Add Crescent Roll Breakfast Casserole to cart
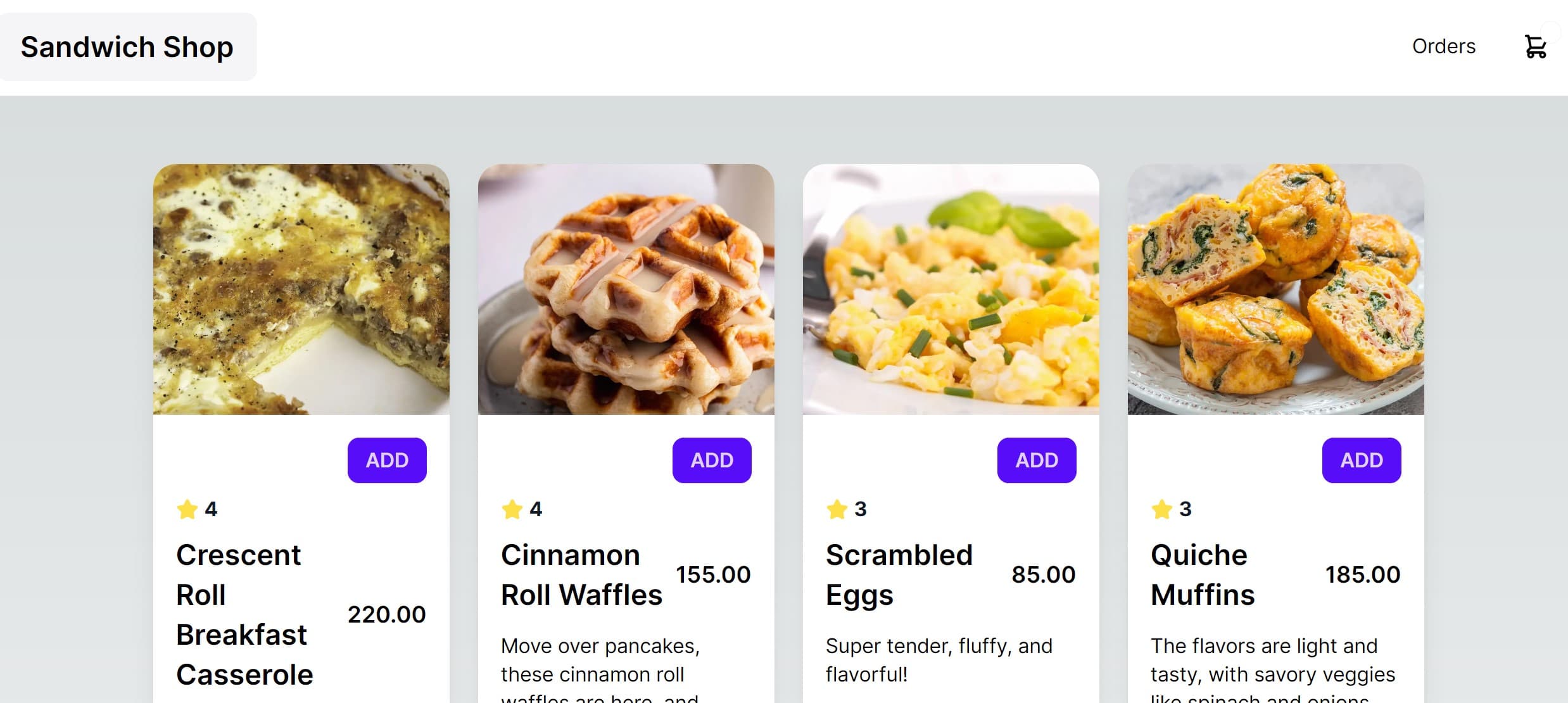The width and height of the screenshot is (1568, 703). click(386, 460)
